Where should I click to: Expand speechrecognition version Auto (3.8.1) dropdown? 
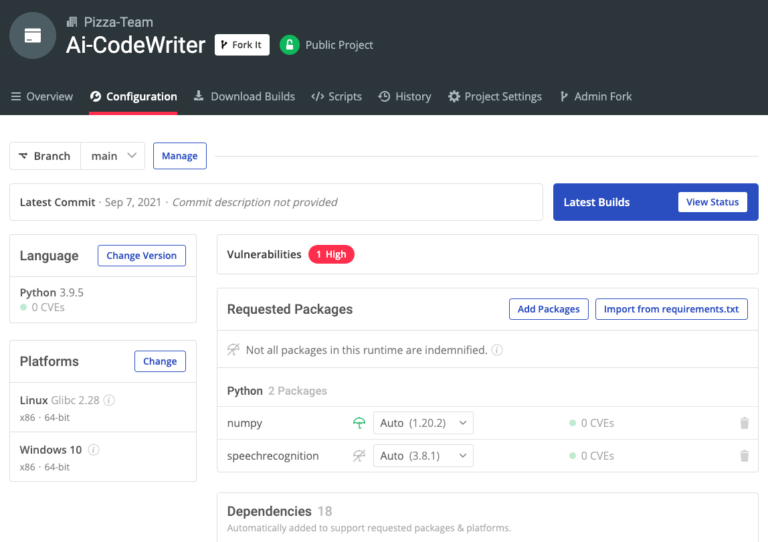(x=423, y=456)
